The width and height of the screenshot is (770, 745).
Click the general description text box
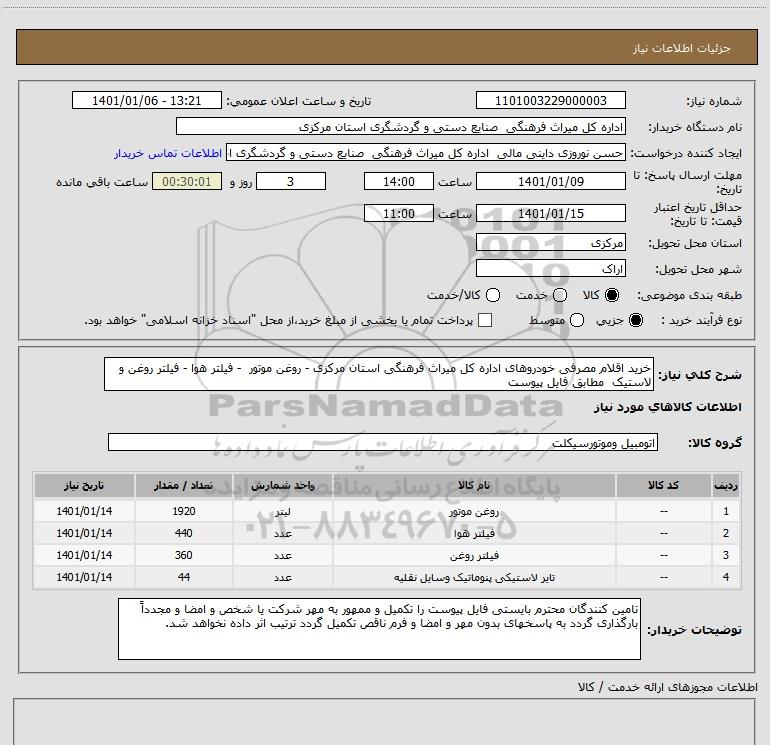(x=379, y=375)
